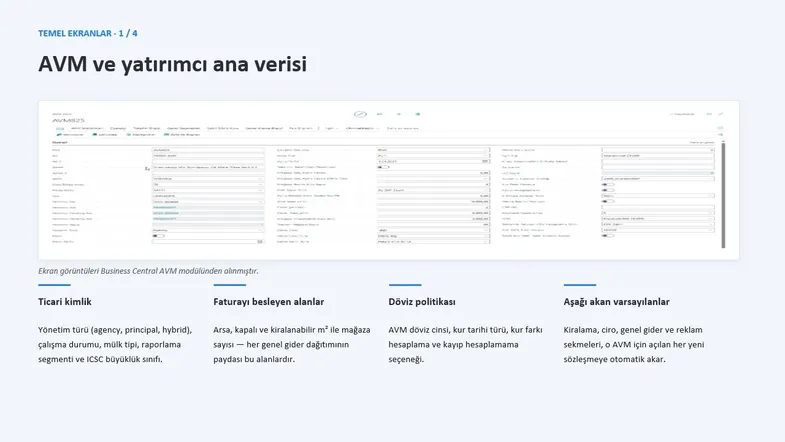Click the heading 'AVM ve yatırımcı ana verisi'
The image size is (785, 442).
click(x=172, y=64)
